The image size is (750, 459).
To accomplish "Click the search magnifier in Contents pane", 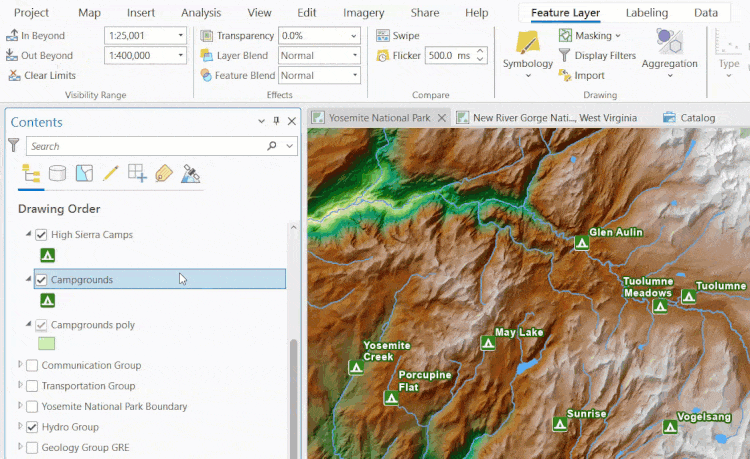I will [272, 146].
